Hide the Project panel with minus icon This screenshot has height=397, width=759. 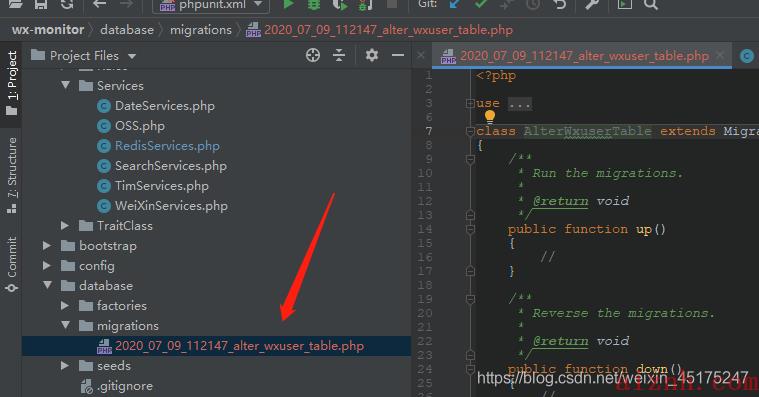pyautogui.click(x=398, y=55)
